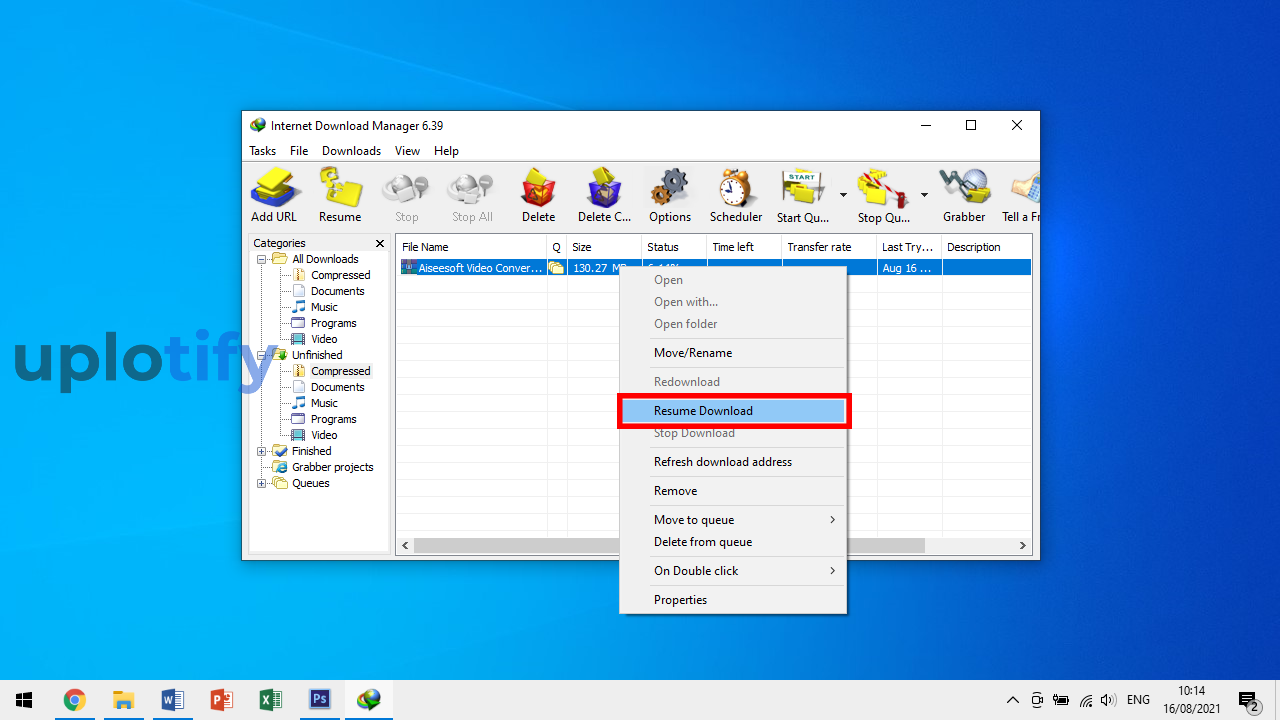Click the Add URL toolbar icon
Screen dimensions: 1280x720
point(274,195)
